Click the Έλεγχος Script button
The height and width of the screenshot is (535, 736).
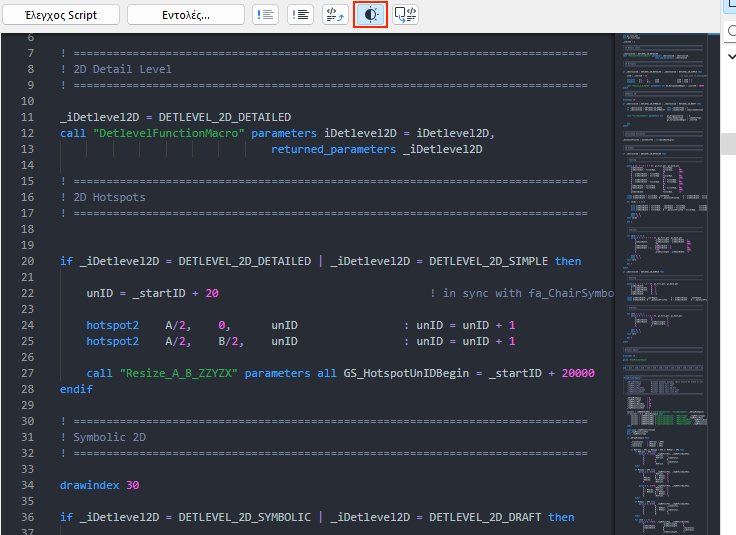[60, 15]
